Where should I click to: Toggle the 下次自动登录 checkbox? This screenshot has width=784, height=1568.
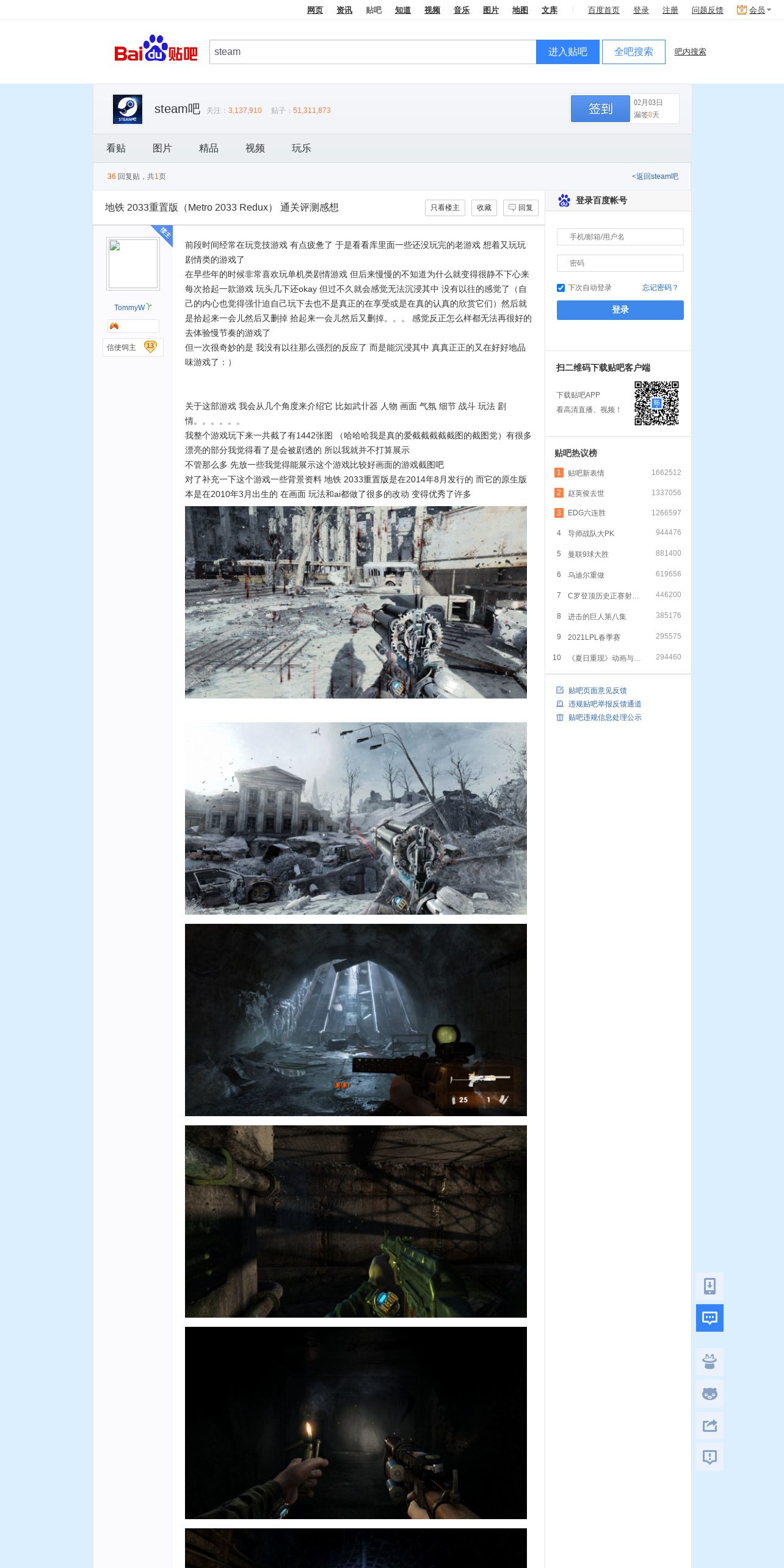561,288
